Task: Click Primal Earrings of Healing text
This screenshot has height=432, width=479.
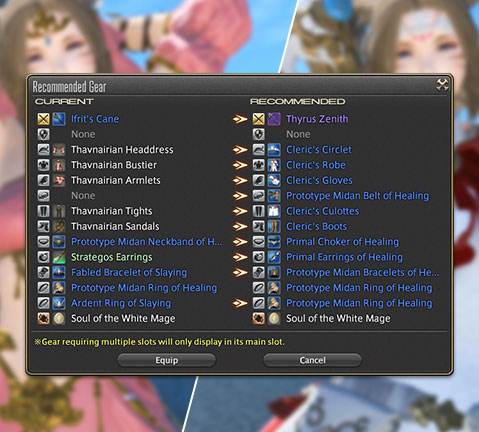Action: (344, 257)
